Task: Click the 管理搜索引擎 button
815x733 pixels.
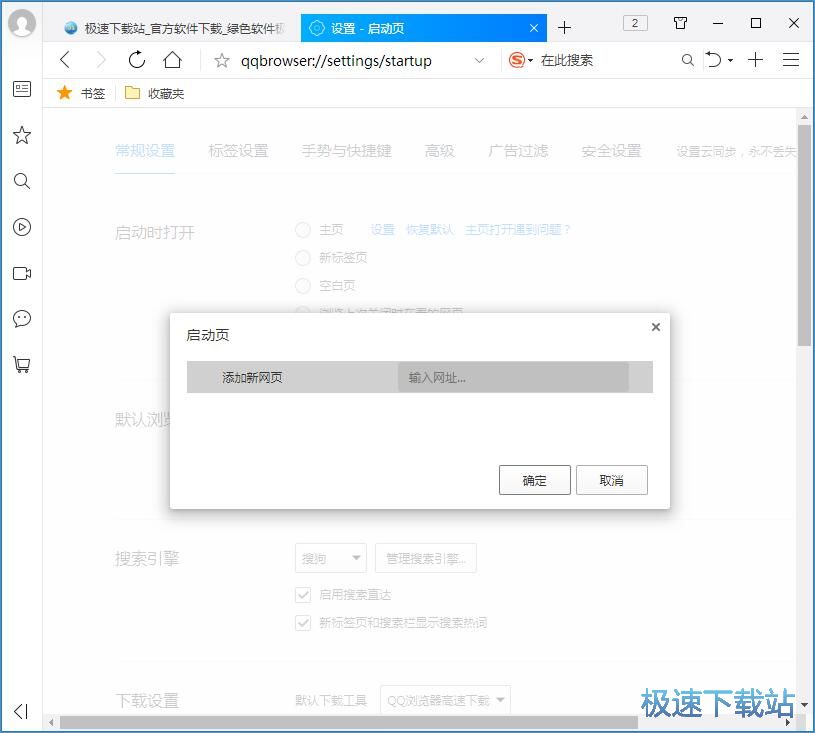Action: point(426,558)
